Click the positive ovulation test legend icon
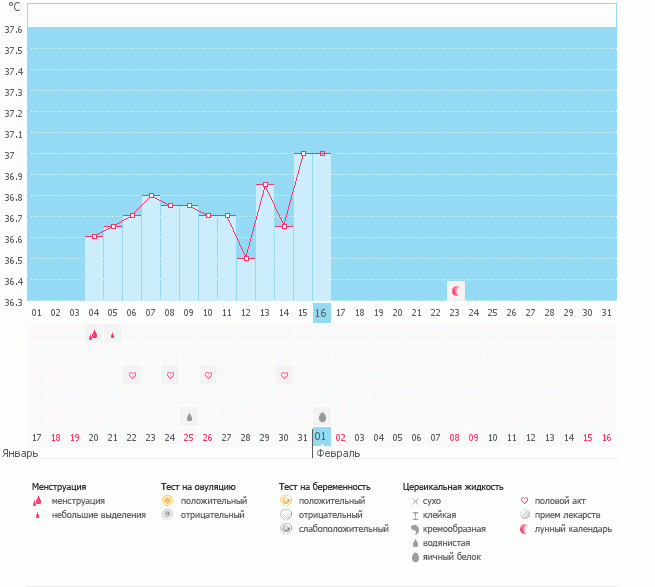Image resolution: width=655 pixels, height=587 pixels. tap(168, 500)
